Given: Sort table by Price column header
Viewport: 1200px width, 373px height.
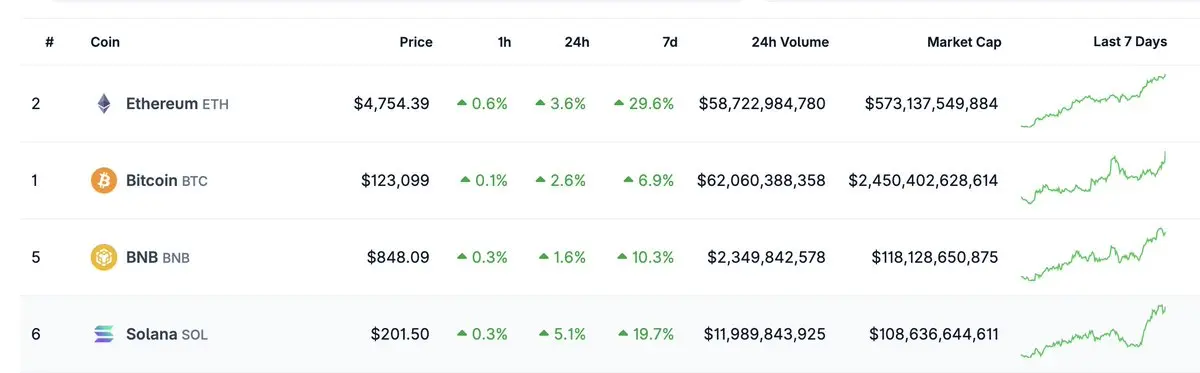Looking at the screenshot, I should click(x=416, y=42).
